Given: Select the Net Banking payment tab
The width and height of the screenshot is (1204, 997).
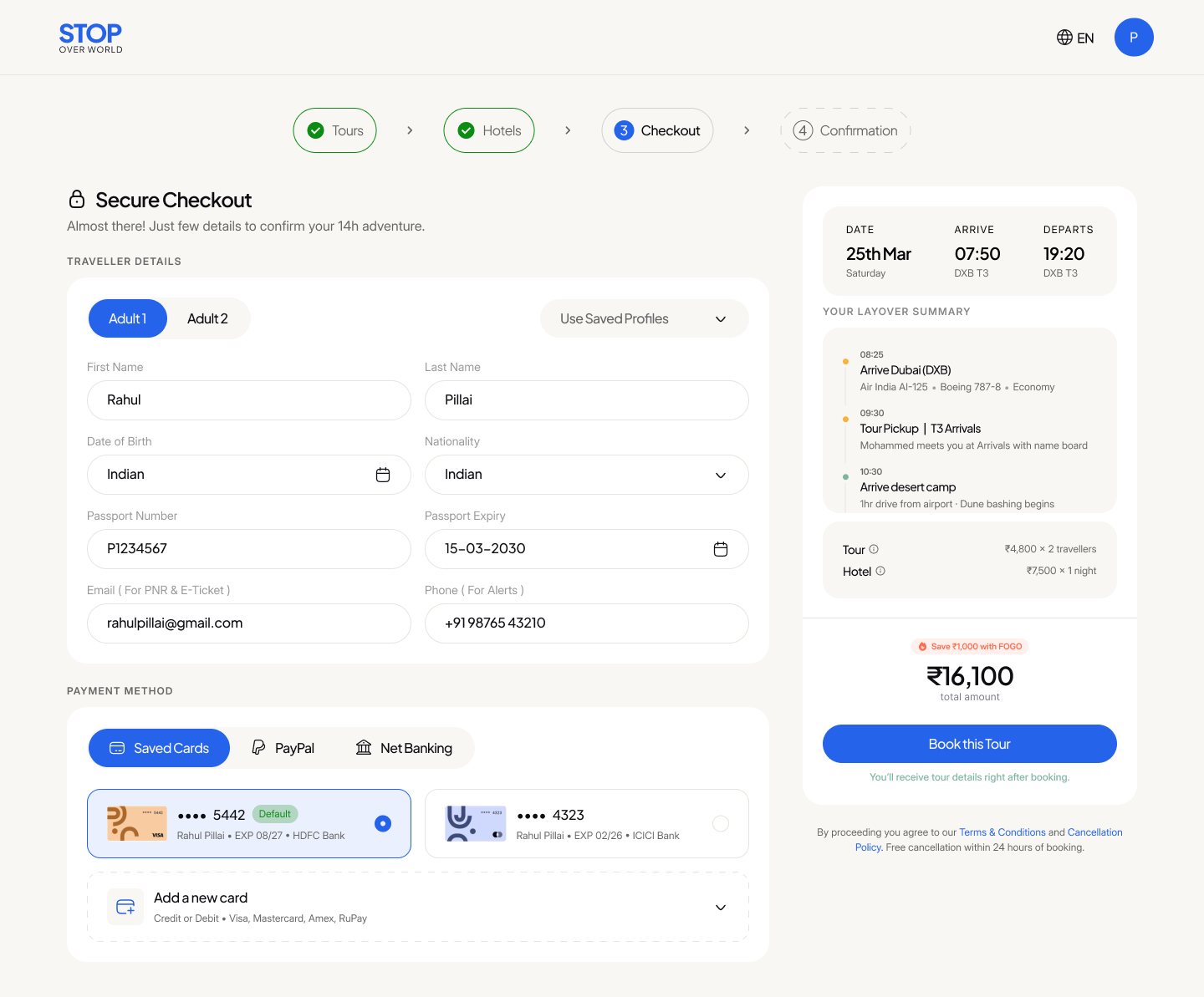Looking at the screenshot, I should (x=404, y=748).
